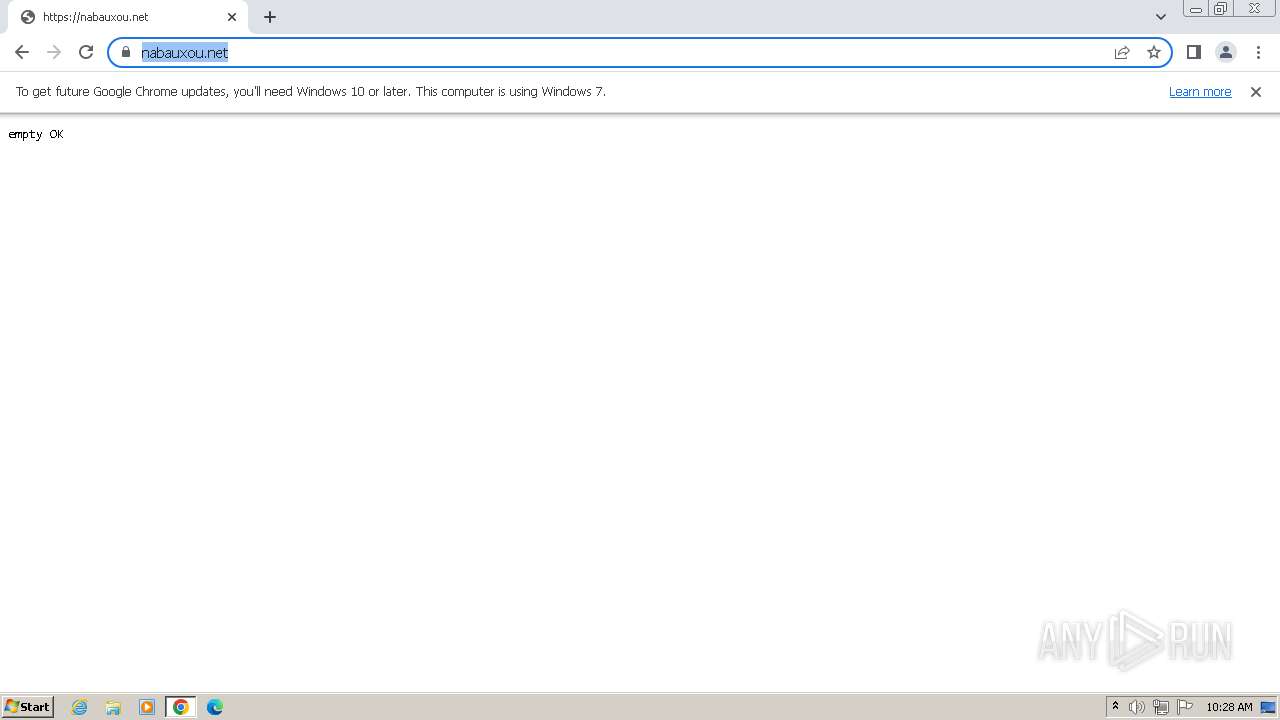Open the clock showing 10:28 AM
This screenshot has width=1280, height=720.
tap(1229, 707)
